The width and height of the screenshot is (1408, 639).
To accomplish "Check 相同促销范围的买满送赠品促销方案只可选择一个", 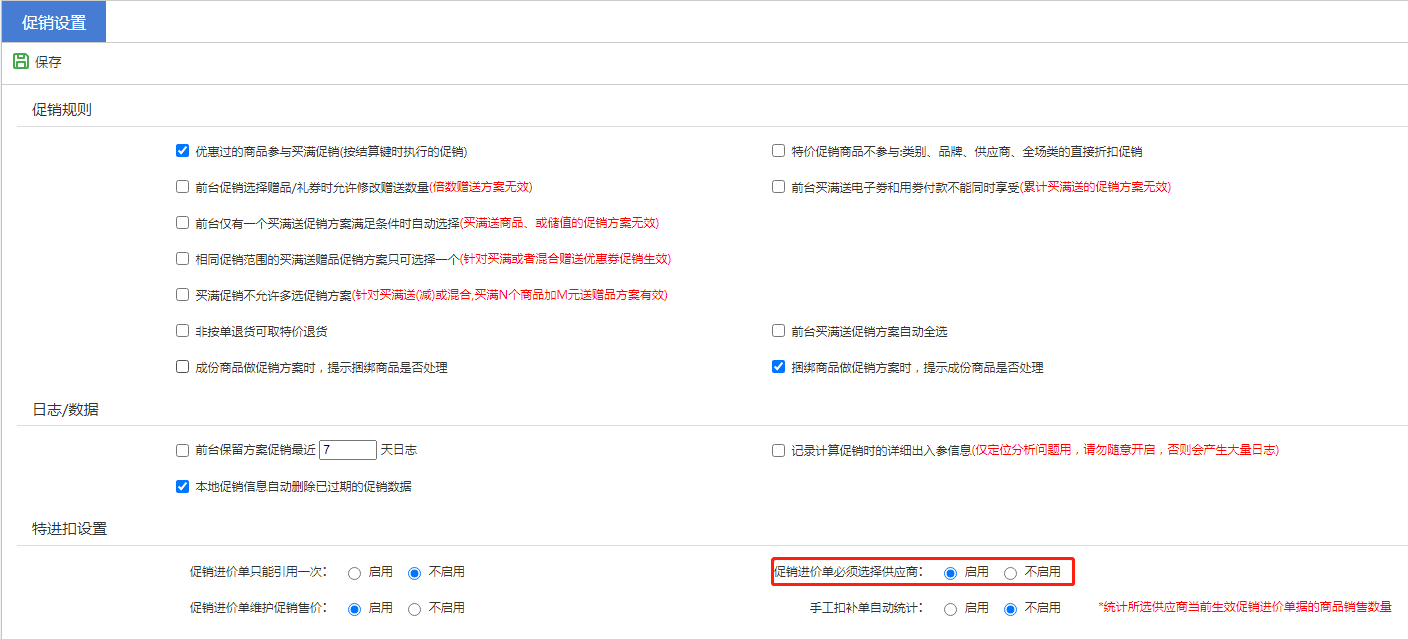I will point(182,259).
